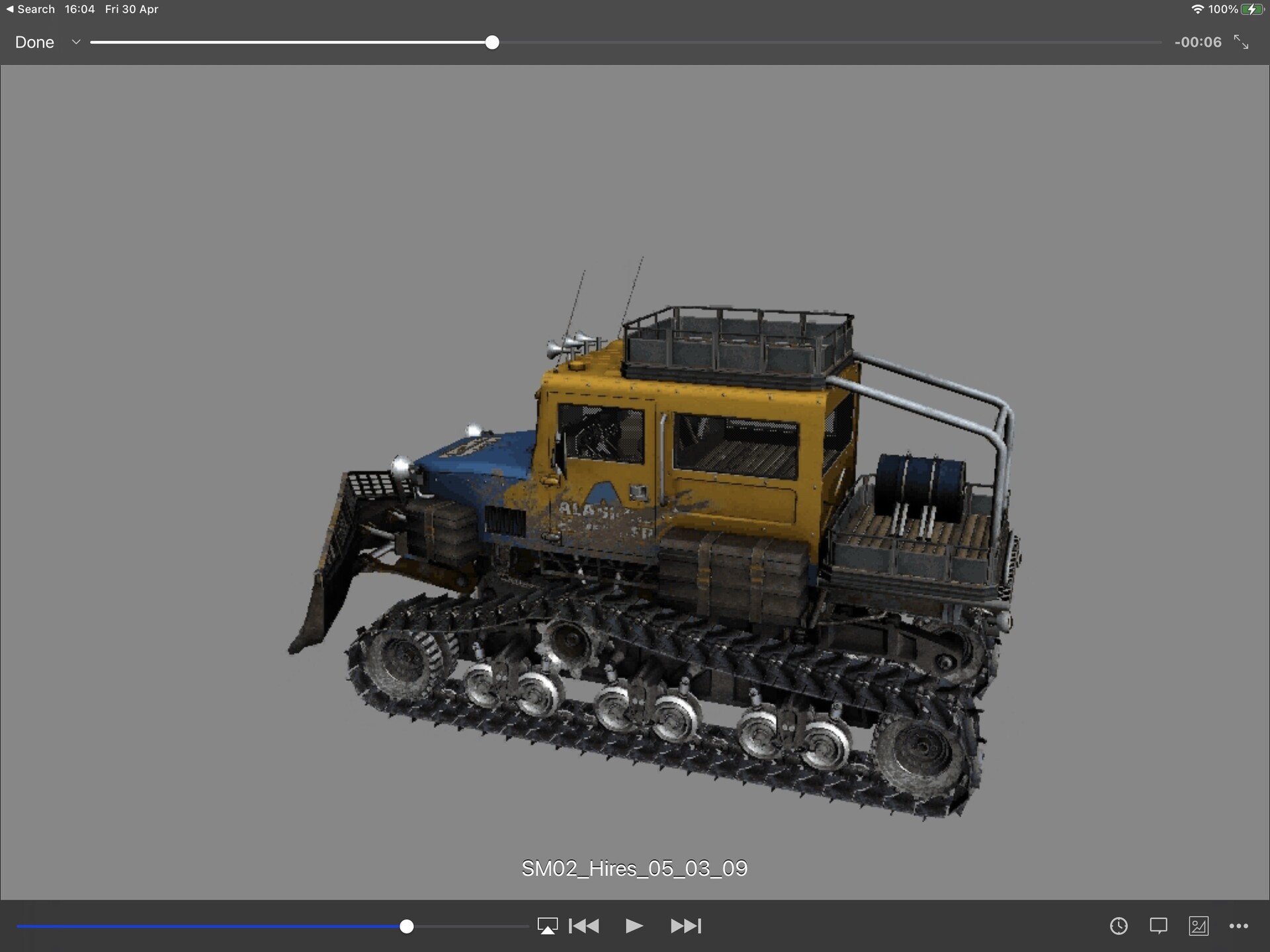
Task: Open the subtitles panel icon
Action: point(1159,926)
